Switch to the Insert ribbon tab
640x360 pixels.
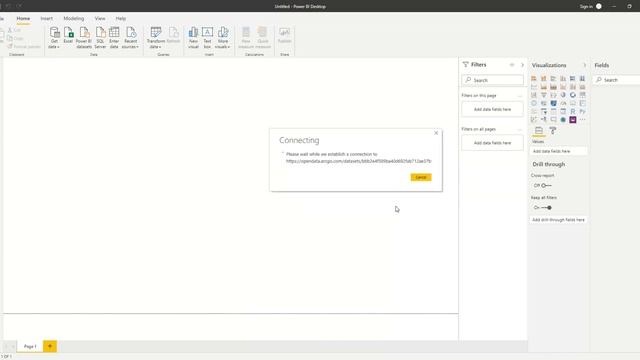tap(47, 19)
